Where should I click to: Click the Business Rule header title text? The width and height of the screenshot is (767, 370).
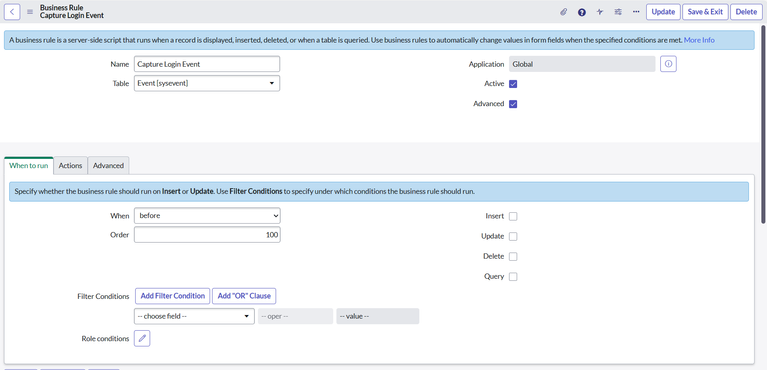pos(62,8)
